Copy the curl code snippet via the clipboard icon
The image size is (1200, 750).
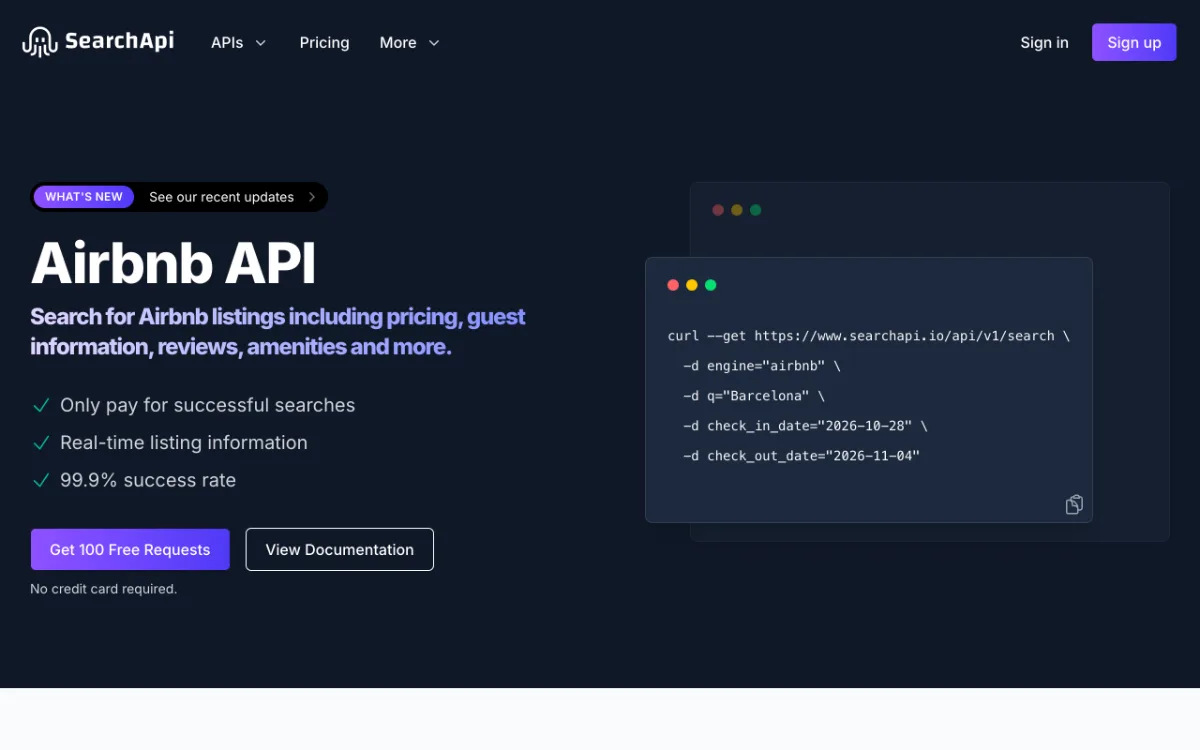pyautogui.click(x=1074, y=504)
